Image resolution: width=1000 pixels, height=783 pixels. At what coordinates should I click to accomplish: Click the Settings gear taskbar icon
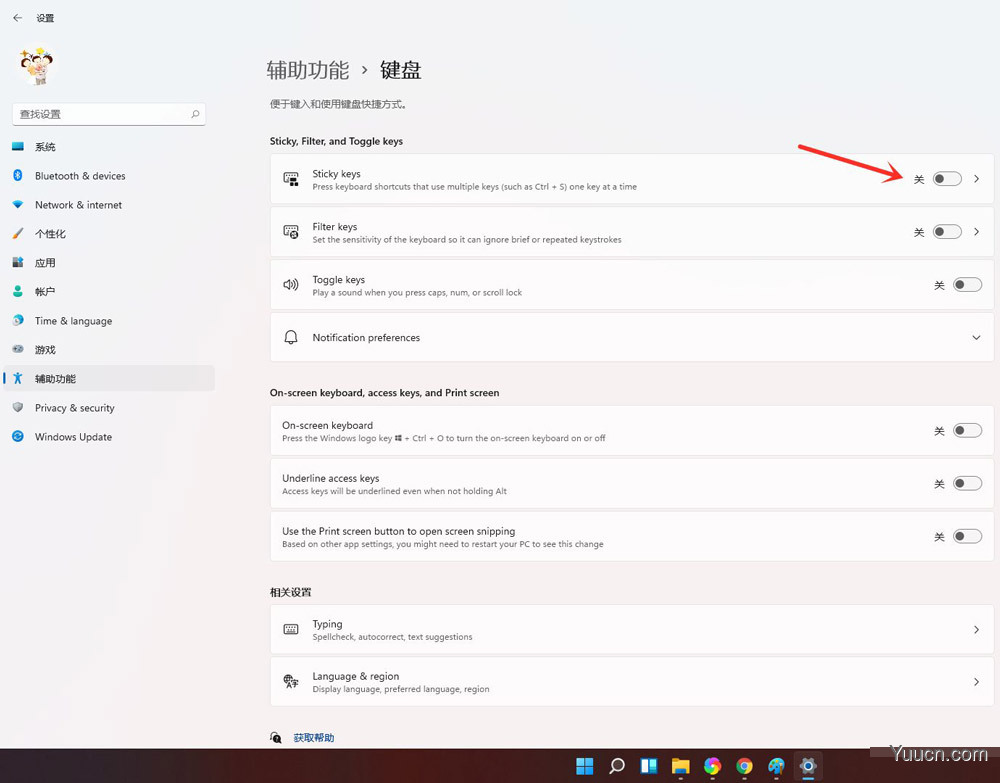(x=808, y=766)
